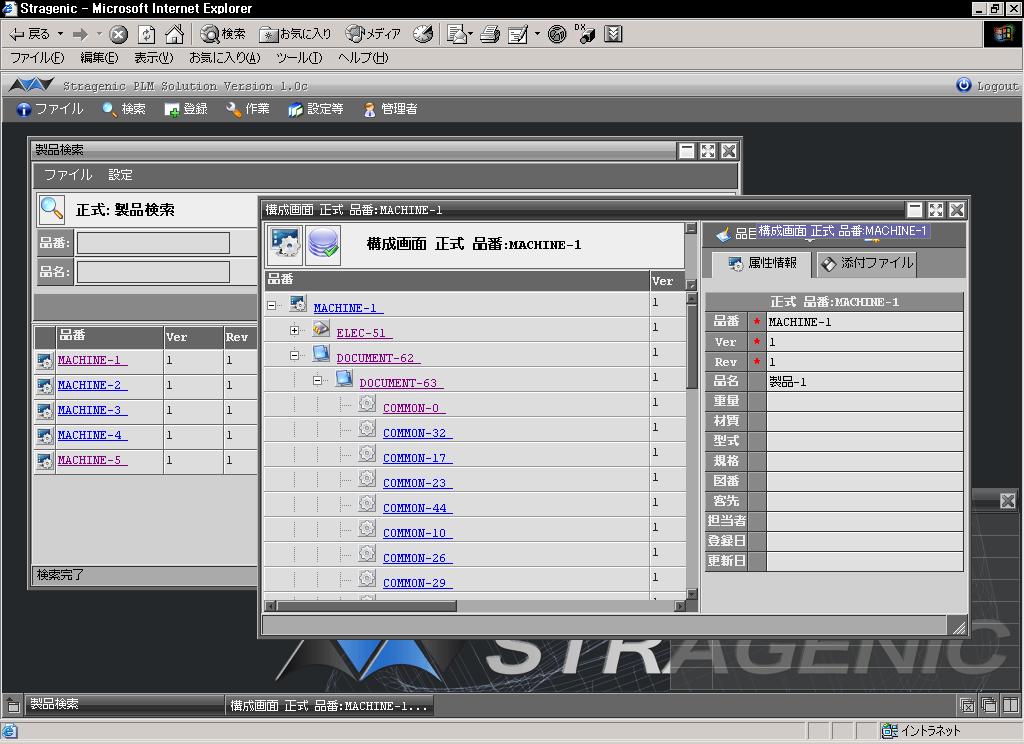Open COMMON-44 link in tree

(x=417, y=508)
